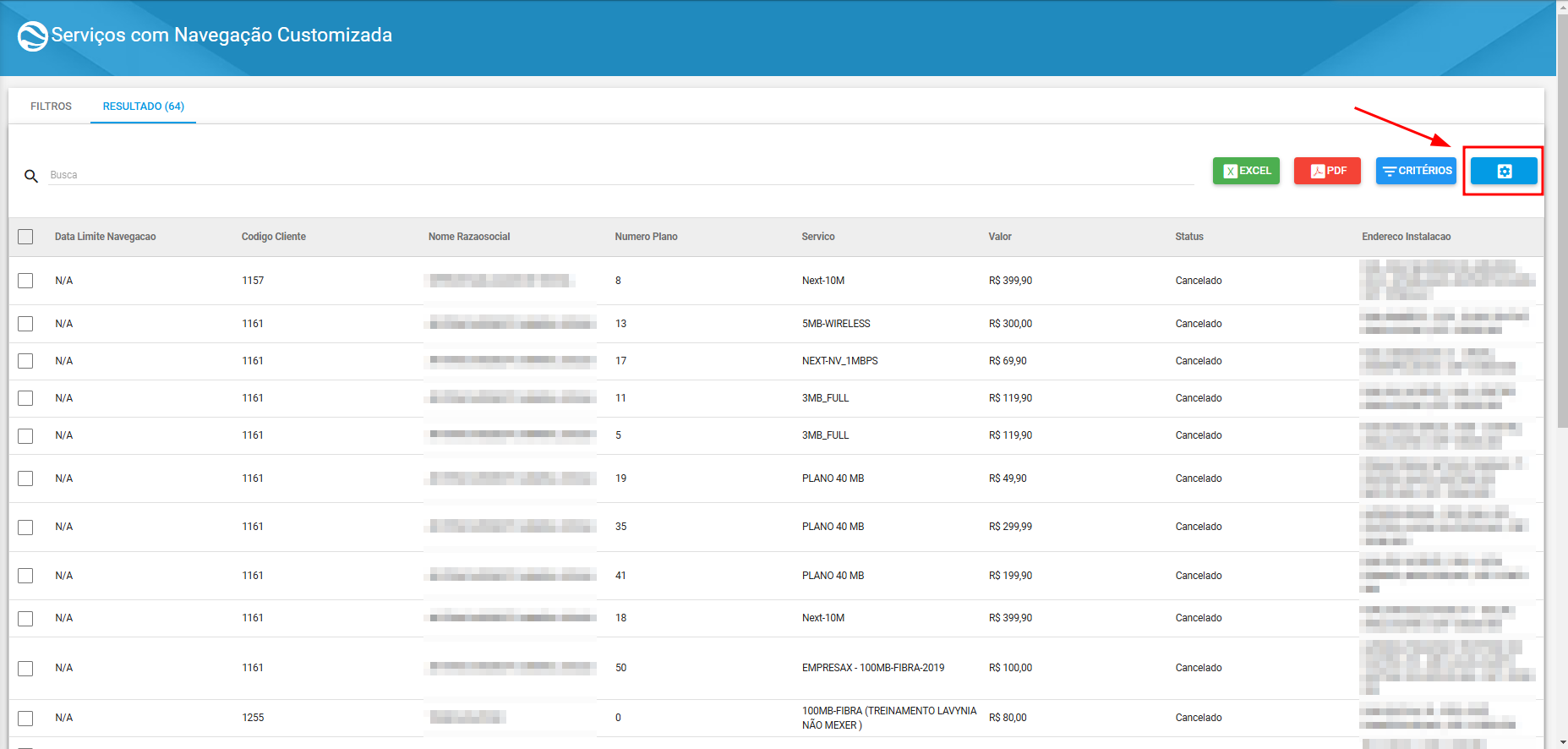Check the row with Numero Plano 41
This screenshot has height=749, width=1568.
(x=25, y=576)
